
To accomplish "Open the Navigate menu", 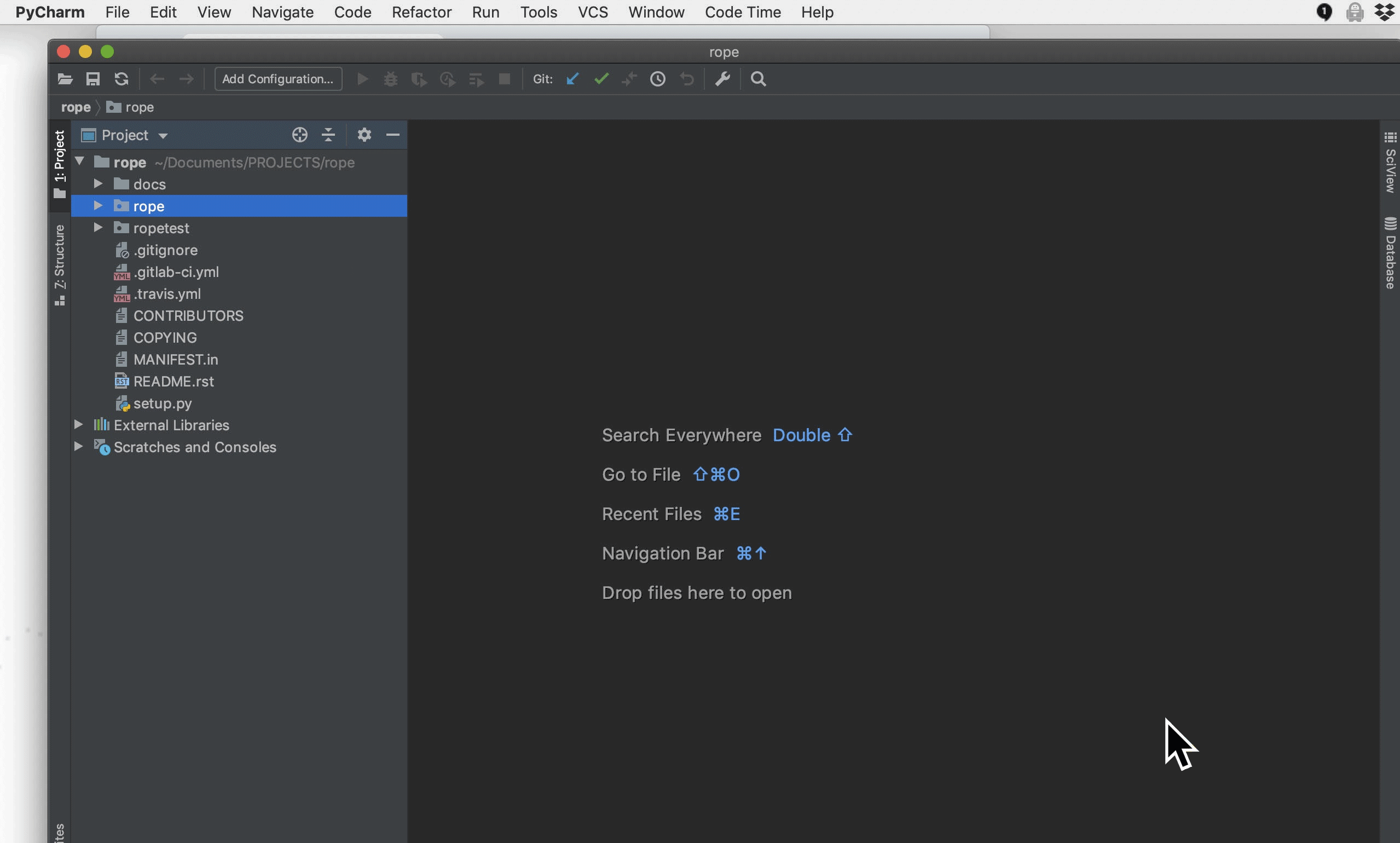I will (x=282, y=12).
